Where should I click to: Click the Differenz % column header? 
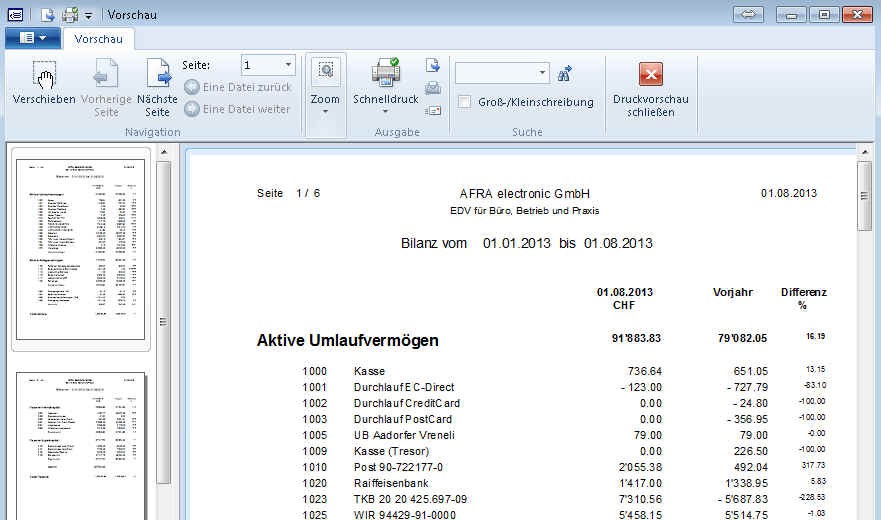click(x=803, y=299)
